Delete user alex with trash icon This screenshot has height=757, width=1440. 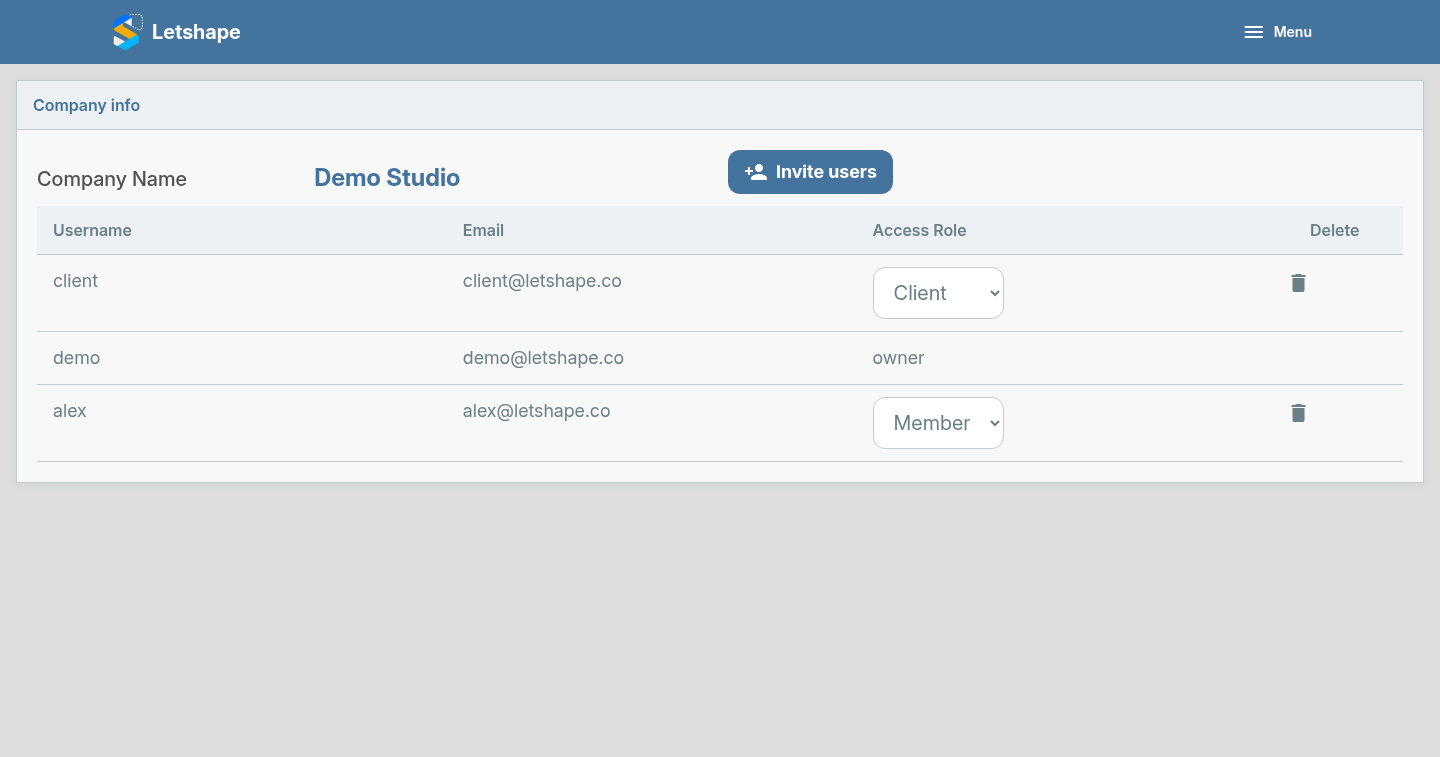[1298, 413]
